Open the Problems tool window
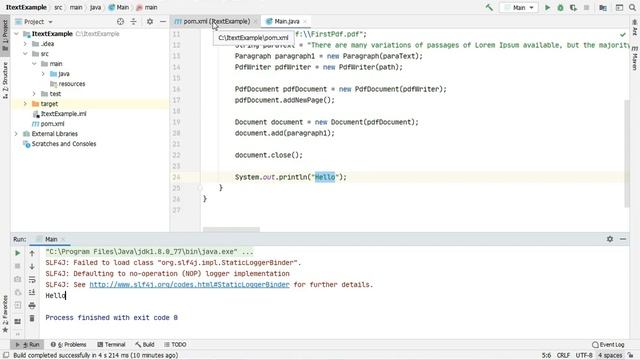 click(x=69, y=344)
